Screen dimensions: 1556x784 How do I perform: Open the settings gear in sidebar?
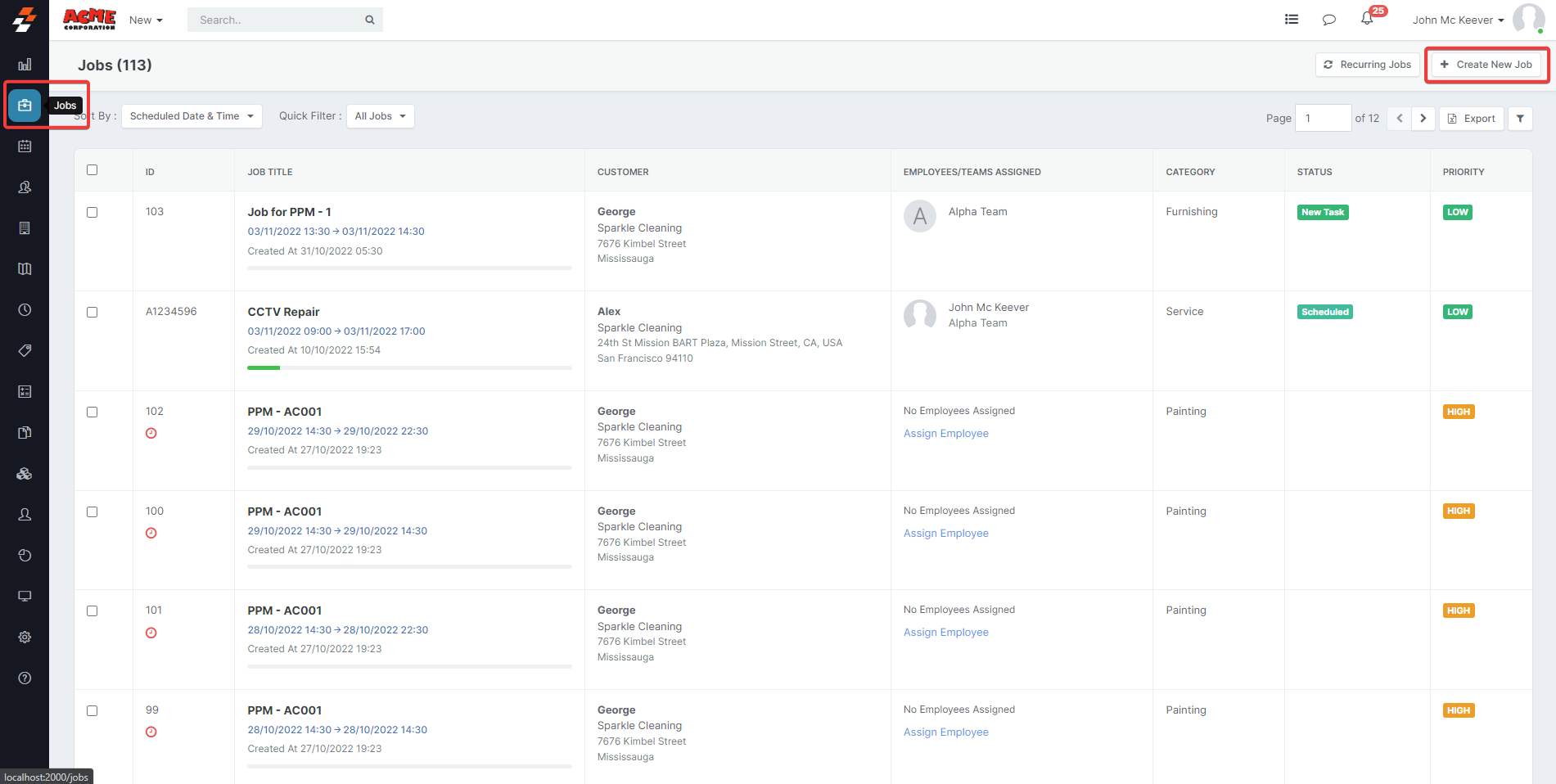[x=25, y=637]
